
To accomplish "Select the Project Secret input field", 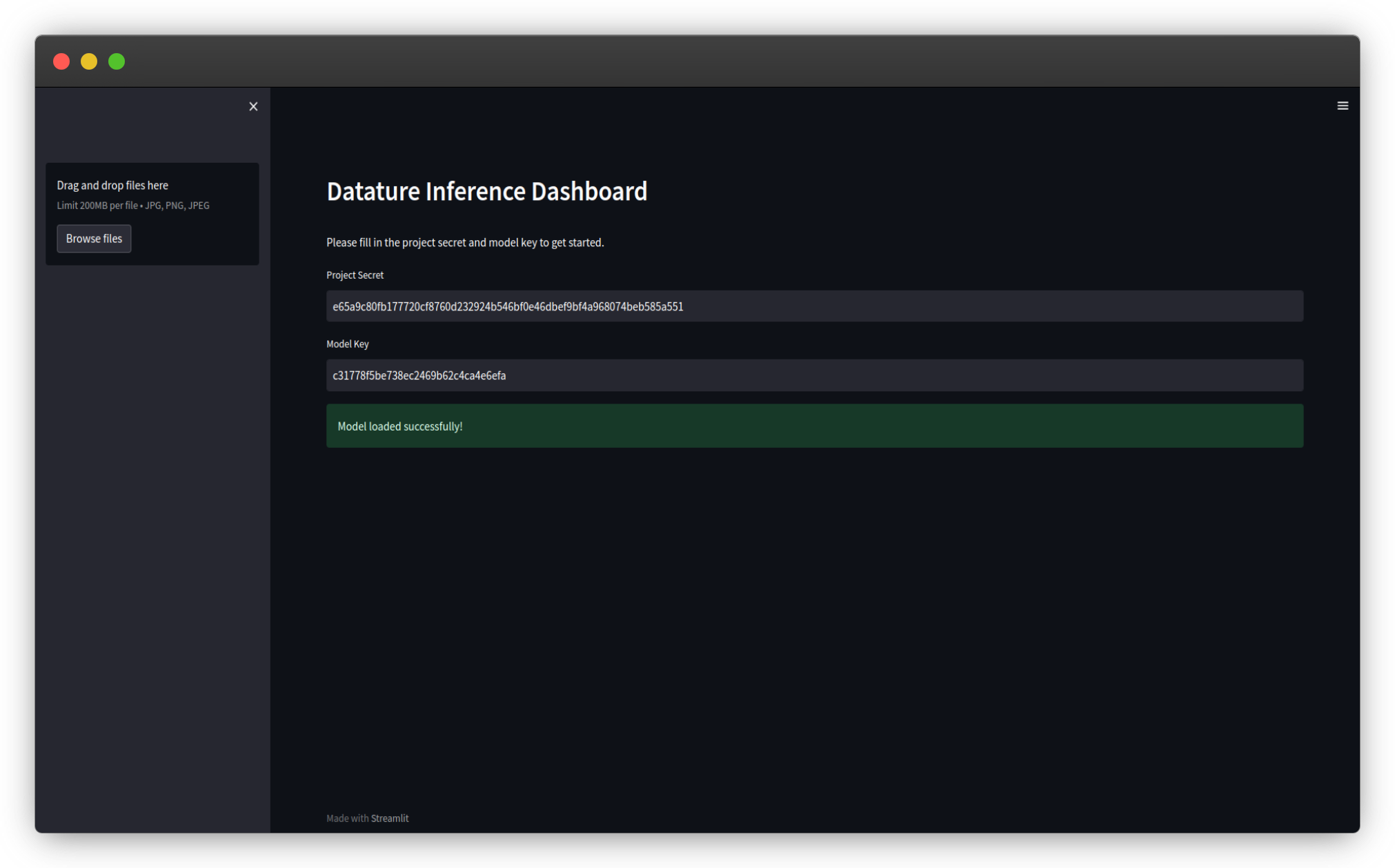I will (x=814, y=306).
